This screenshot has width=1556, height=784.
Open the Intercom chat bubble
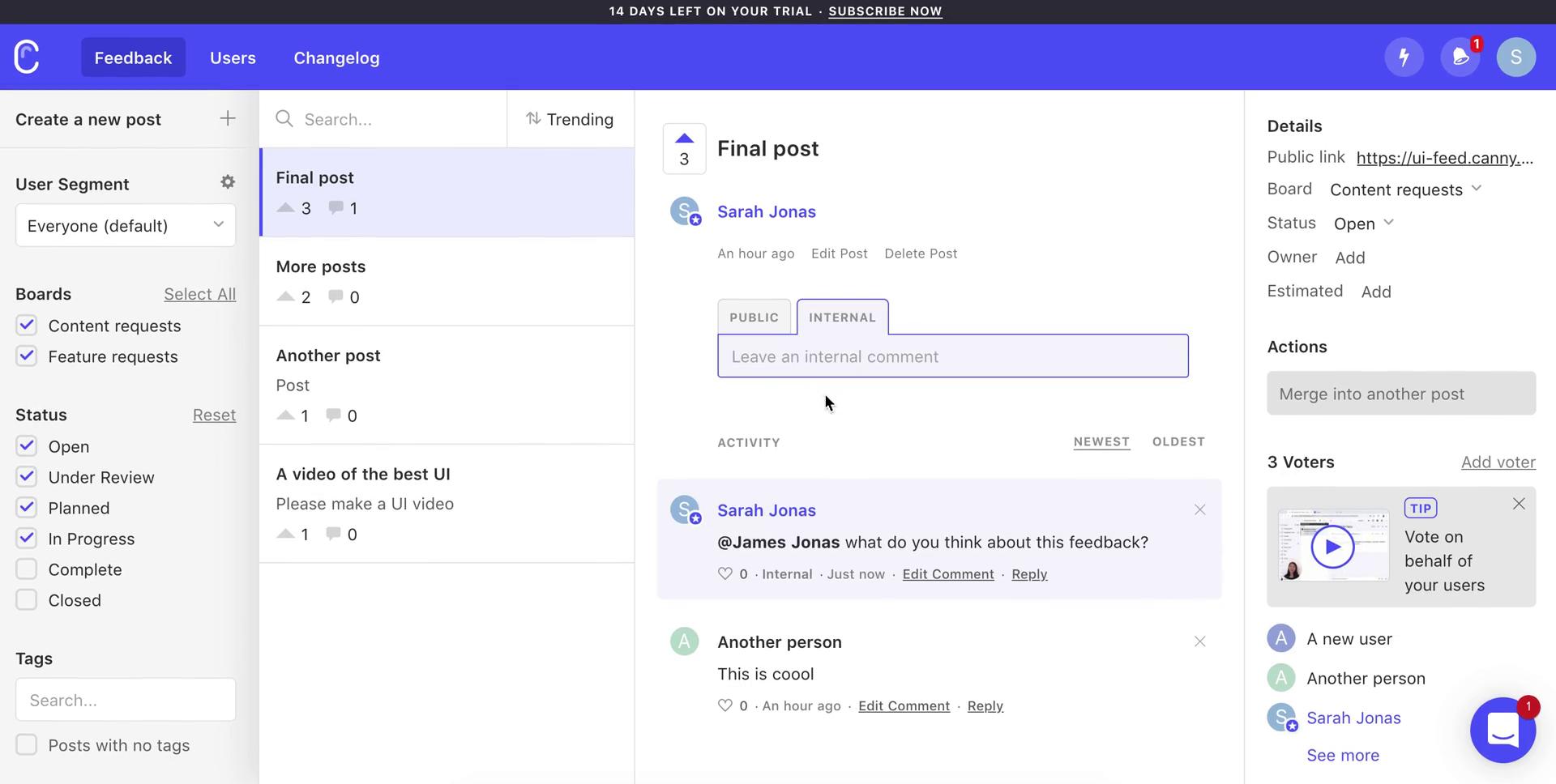(1503, 730)
